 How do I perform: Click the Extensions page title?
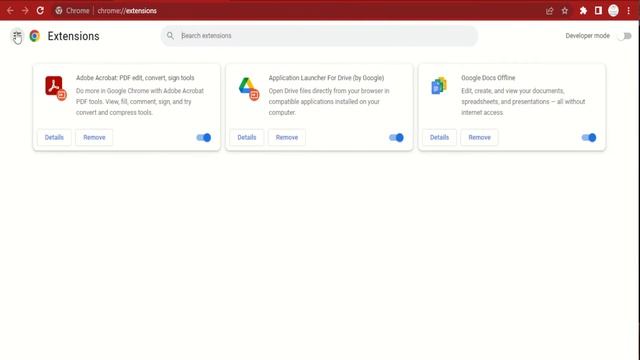coord(73,36)
